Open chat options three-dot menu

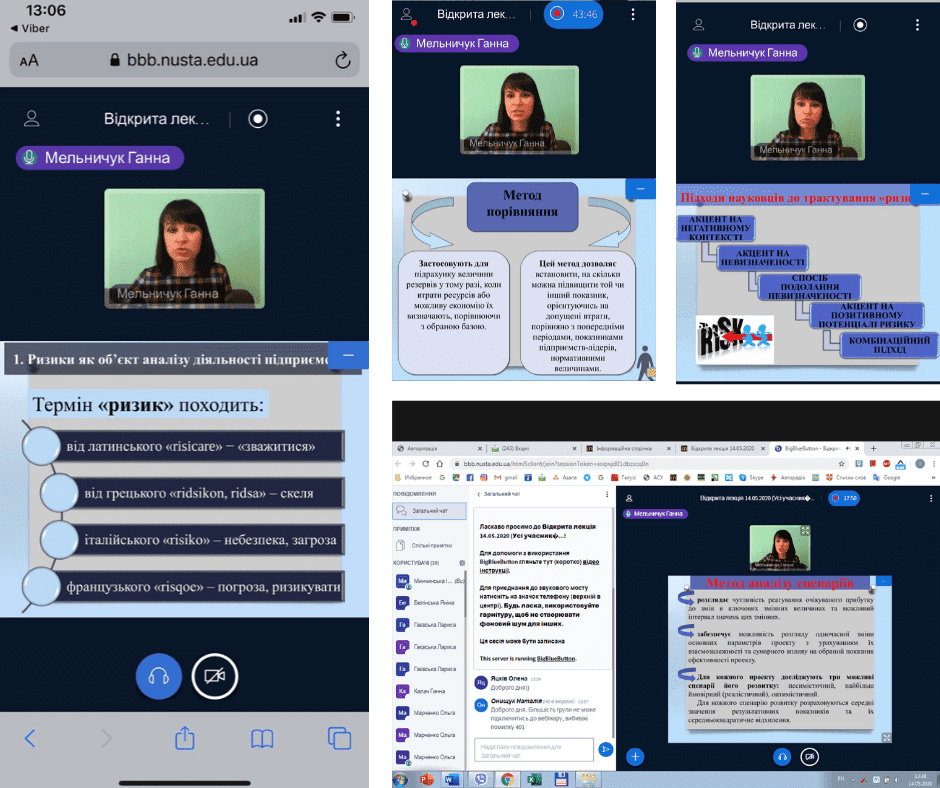(607, 494)
